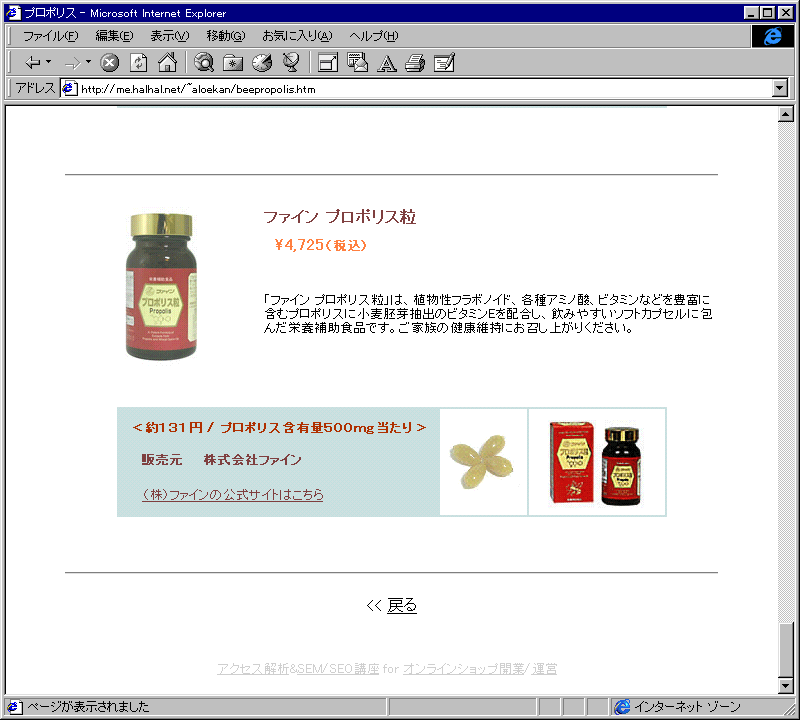Click the 販売元 株式会社ファイン text

click(x=221, y=460)
